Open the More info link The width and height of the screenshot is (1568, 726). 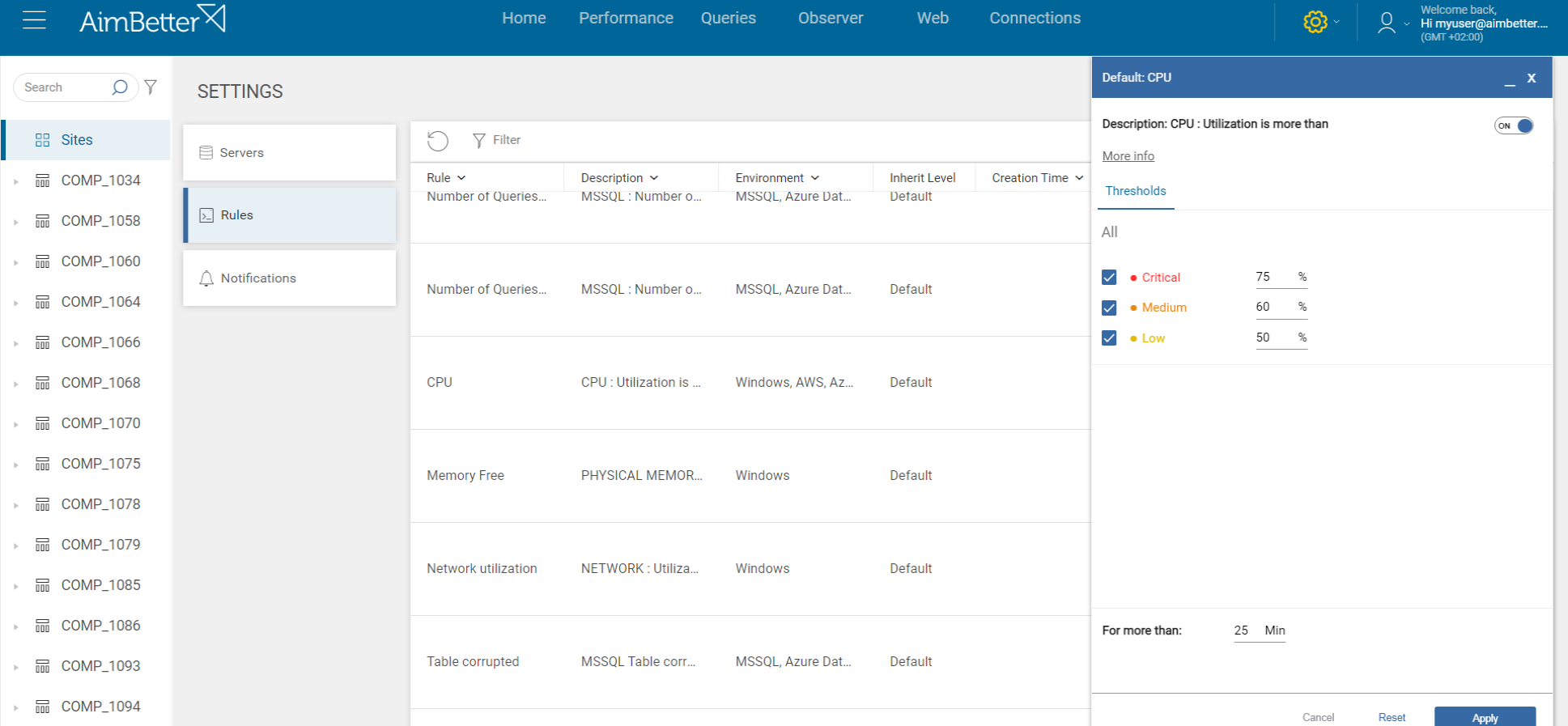click(1128, 156)
